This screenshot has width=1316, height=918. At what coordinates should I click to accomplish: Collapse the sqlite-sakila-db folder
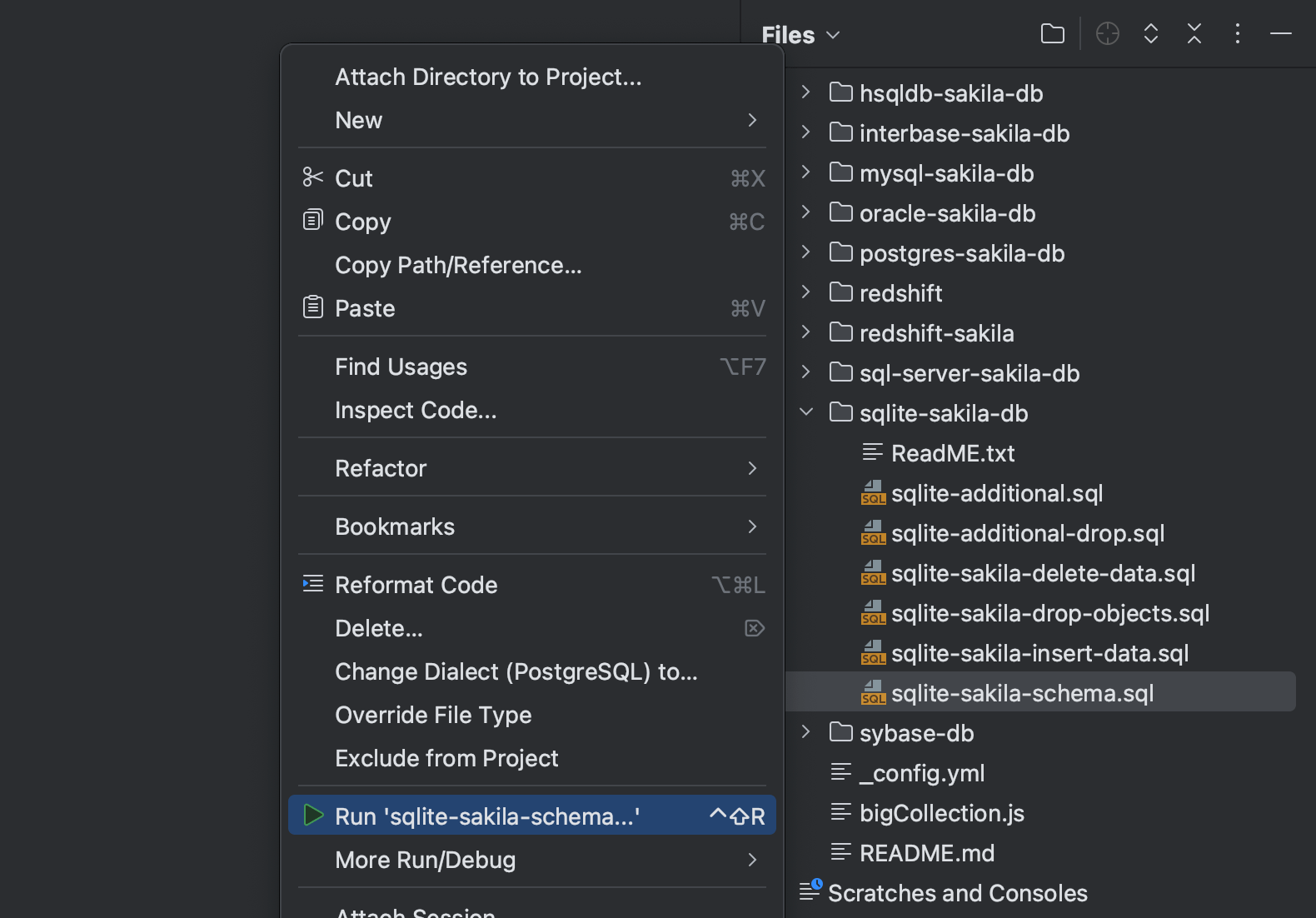[805, 412]
